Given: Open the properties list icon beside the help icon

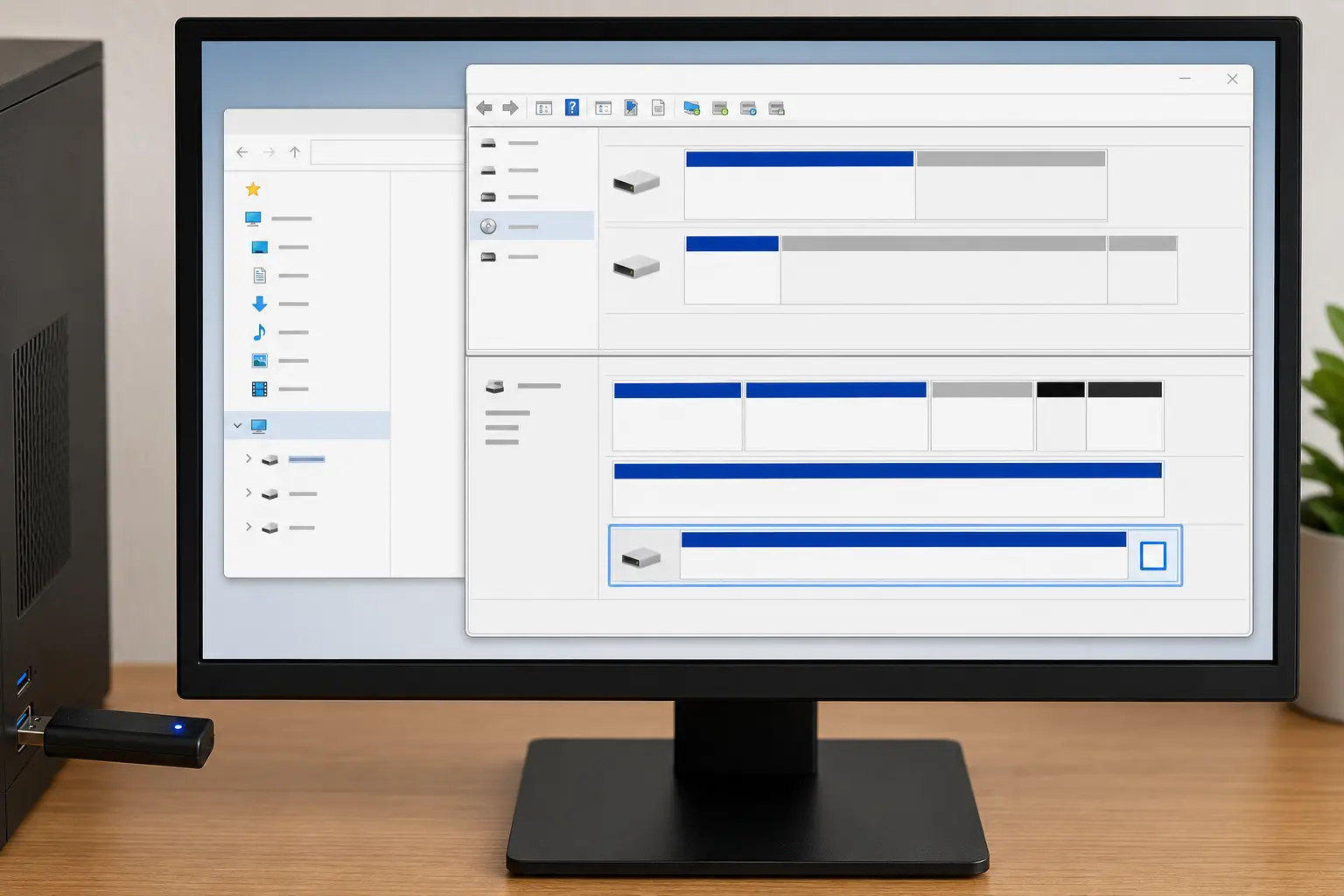Looking at the screenshot, I should [544, 108].
